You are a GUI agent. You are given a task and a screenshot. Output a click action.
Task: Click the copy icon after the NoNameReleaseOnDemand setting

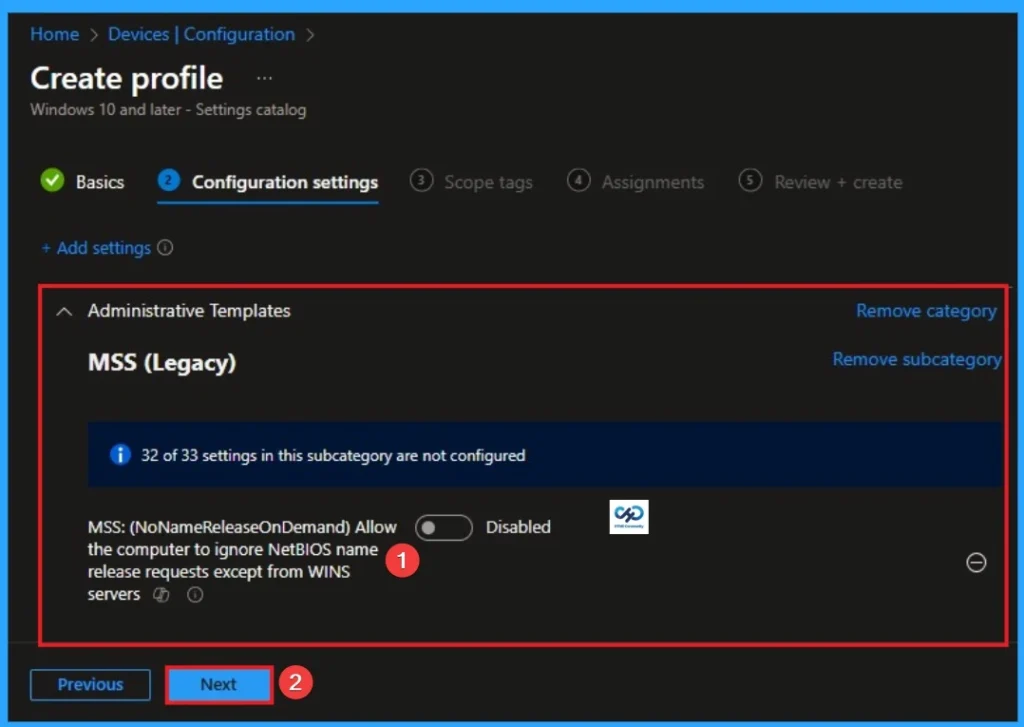[x=161, y=594]
